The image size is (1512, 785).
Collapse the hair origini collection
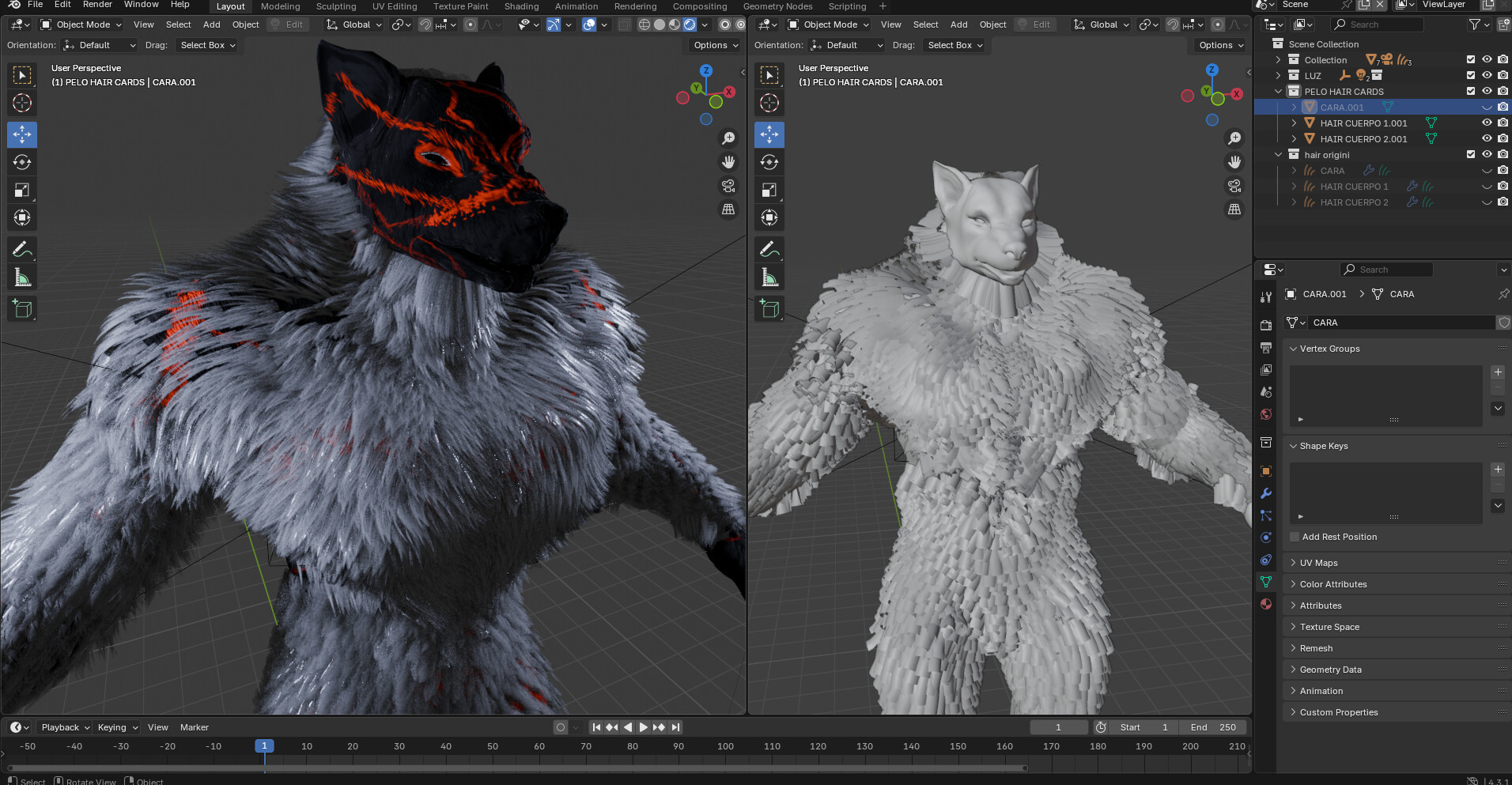1279,155
